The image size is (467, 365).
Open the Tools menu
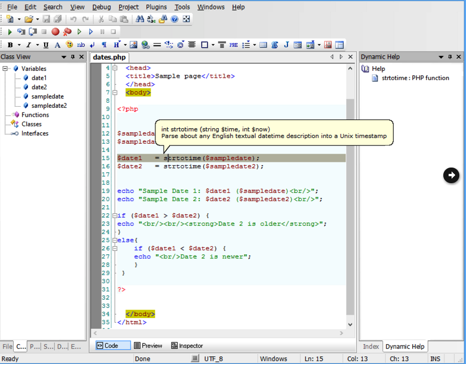point(182,7)
